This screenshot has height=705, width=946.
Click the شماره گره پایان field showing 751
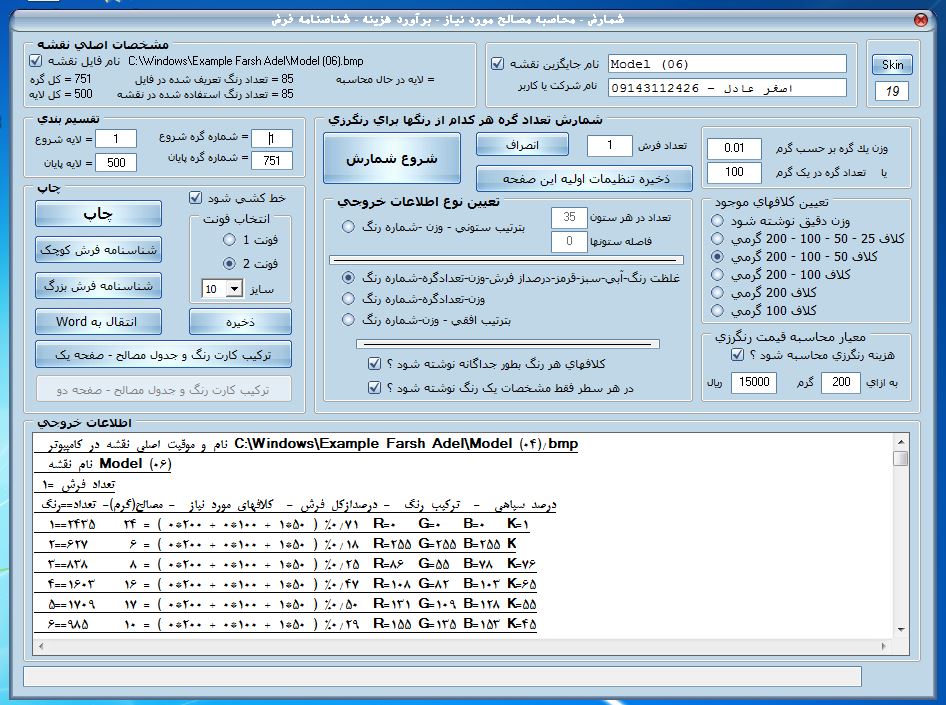click(x=272, y=163)
